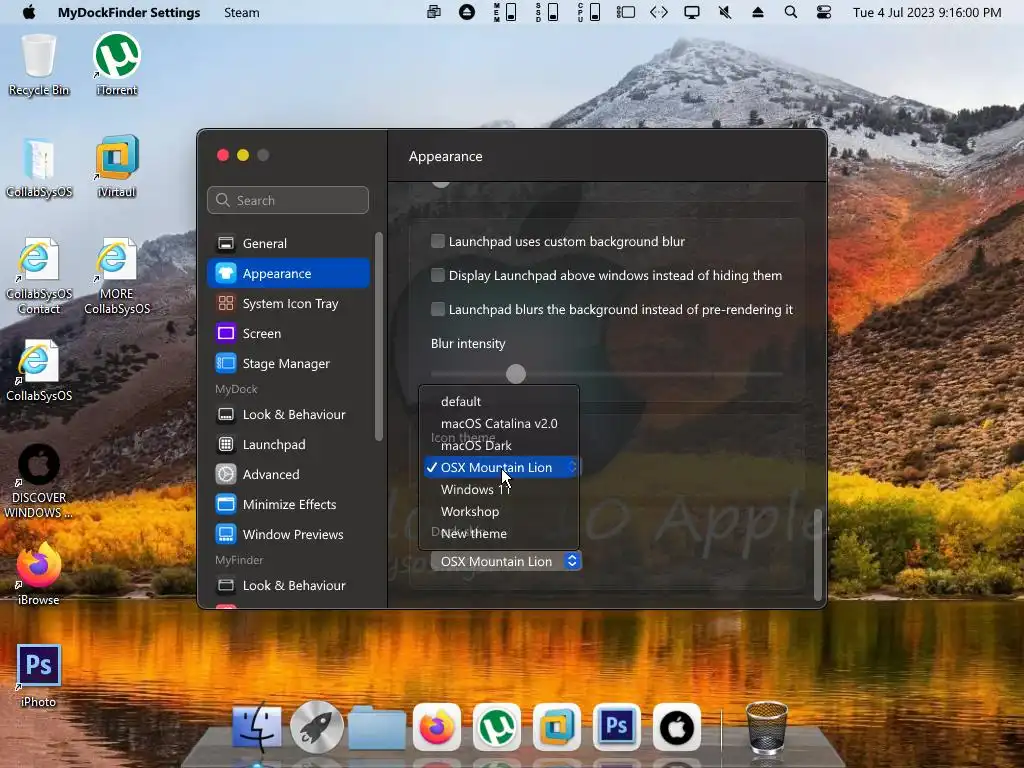The height and width of the screenshot is (768, 1024).
Task: Click the date and time in menu bar
Action: tap(927, 12)
